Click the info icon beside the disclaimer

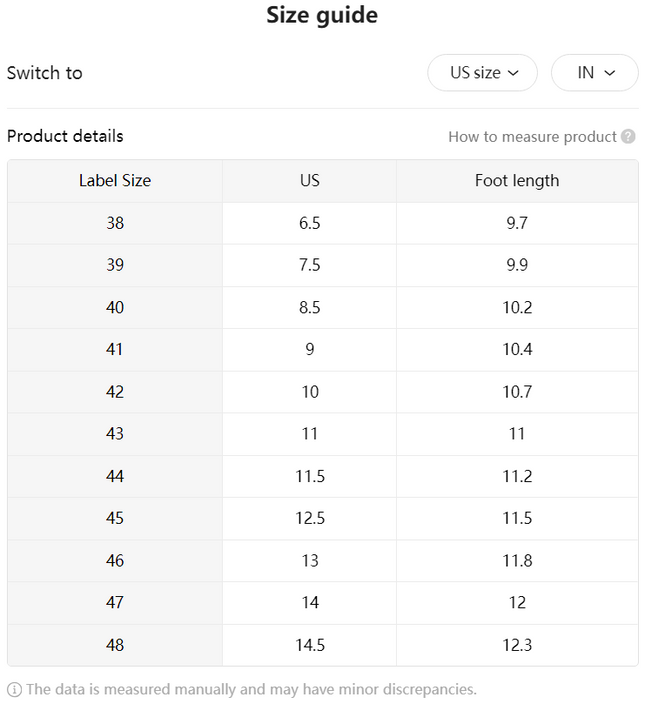pos(14,690)
